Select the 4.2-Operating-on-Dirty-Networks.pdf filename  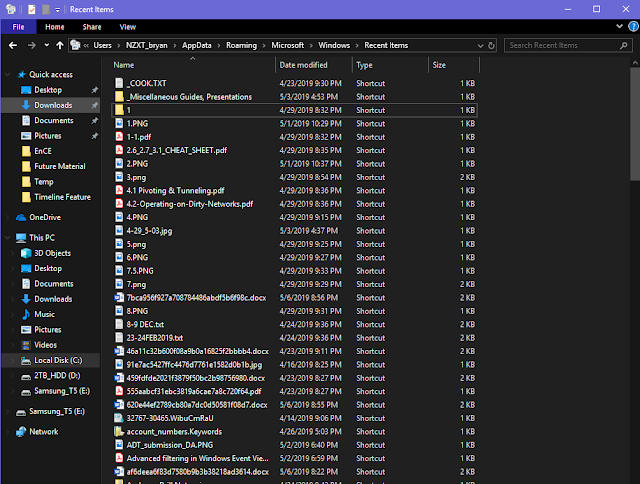click(x=190, y=204)
